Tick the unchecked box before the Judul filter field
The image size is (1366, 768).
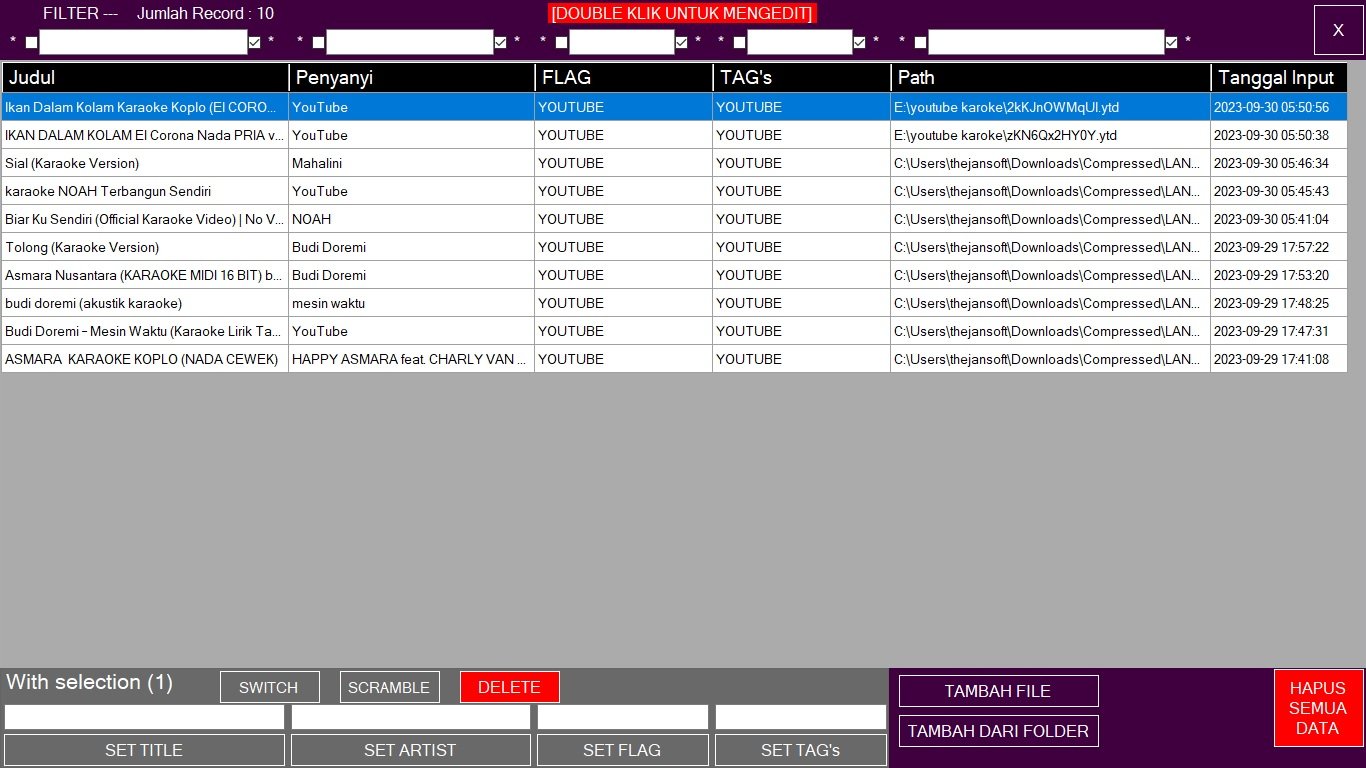click(x=31, y=42)
